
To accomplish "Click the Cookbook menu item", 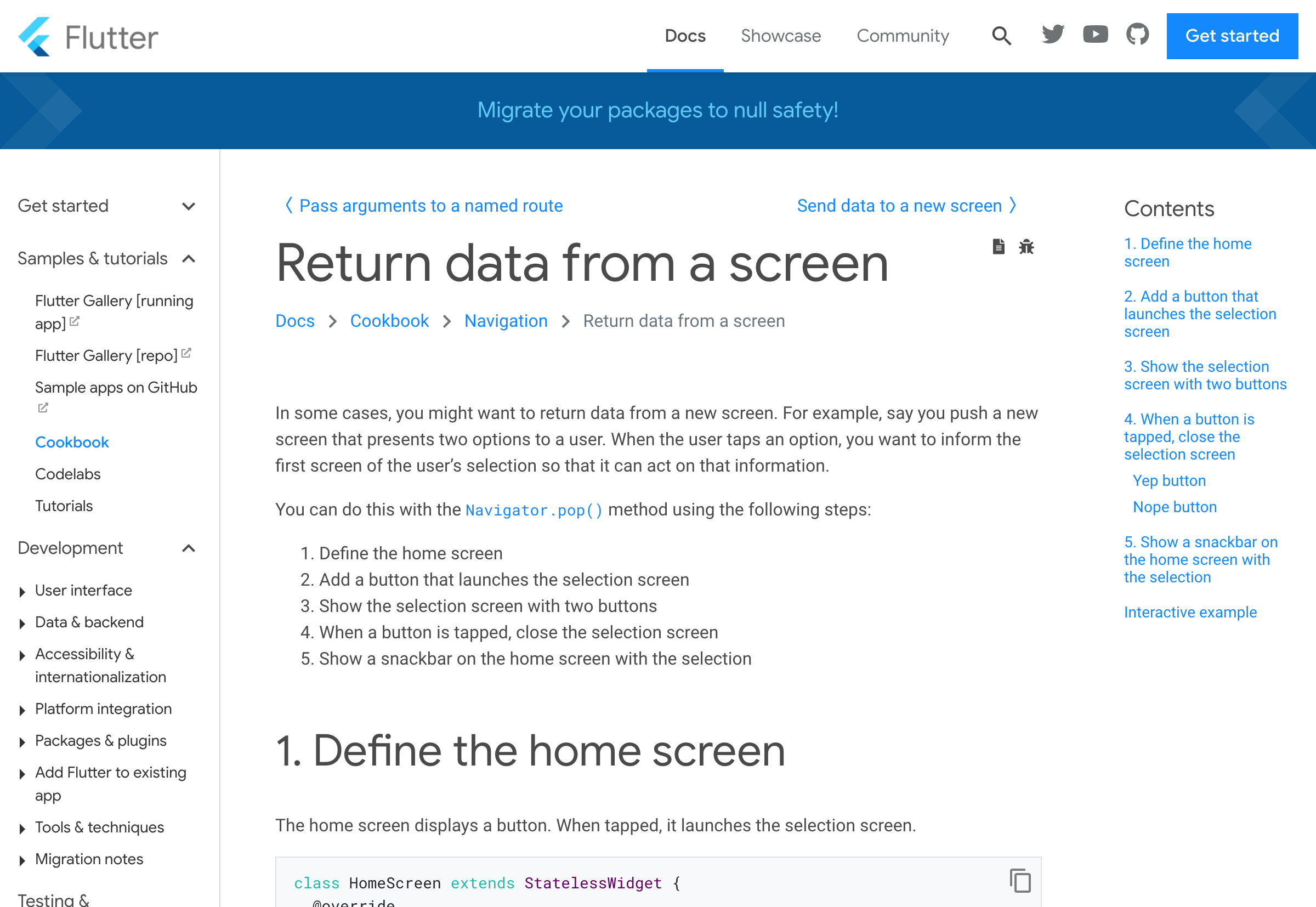I will tap(72, 442).
